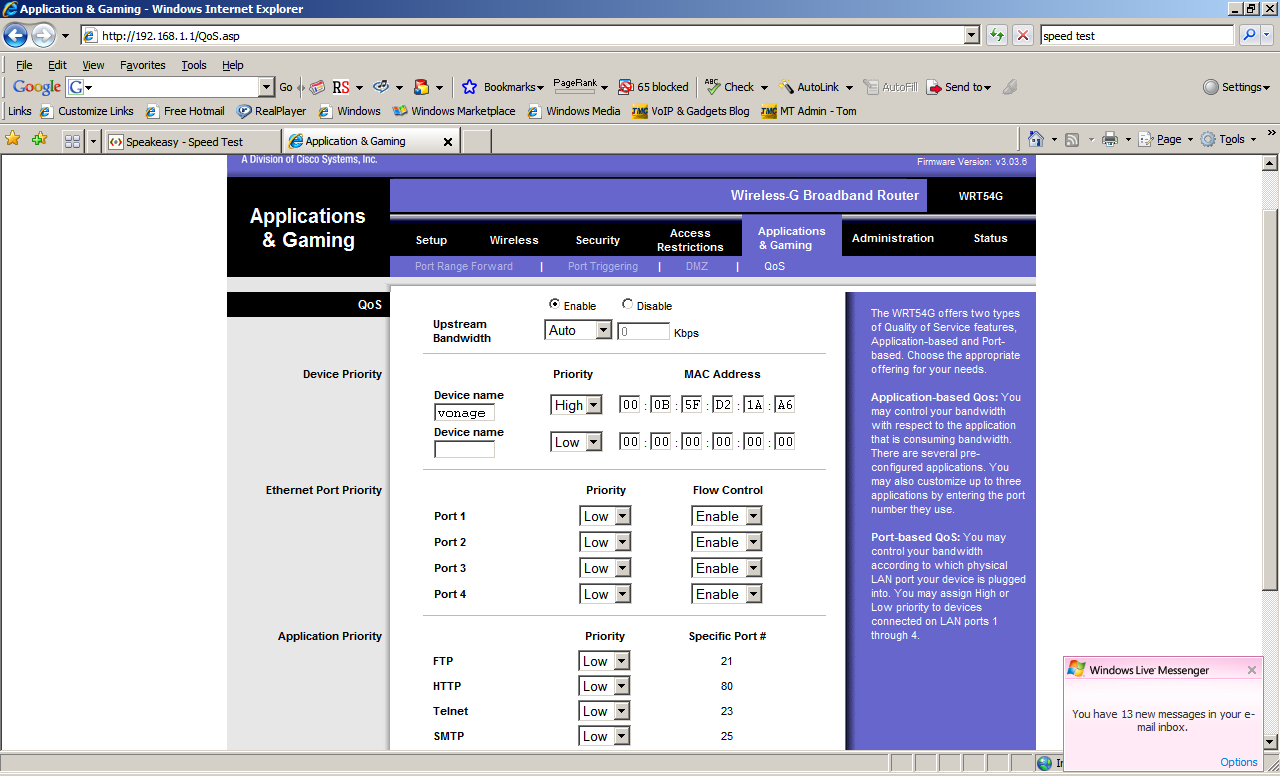Open the vonage device priority dropdown
This screenshot has height=776, width=1280.
pos(577,405)
